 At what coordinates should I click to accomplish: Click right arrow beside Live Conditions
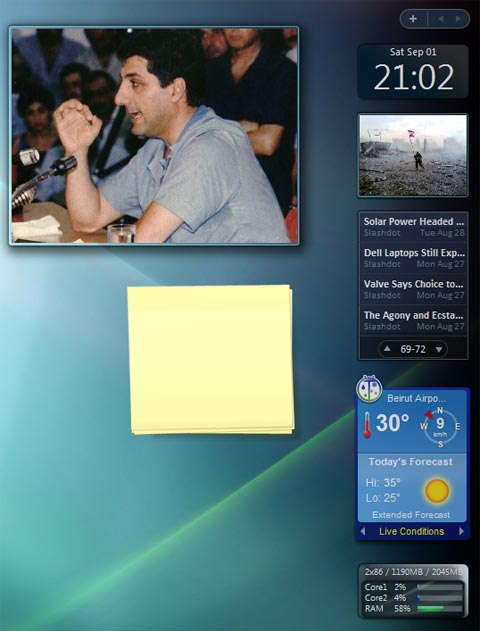461,531
